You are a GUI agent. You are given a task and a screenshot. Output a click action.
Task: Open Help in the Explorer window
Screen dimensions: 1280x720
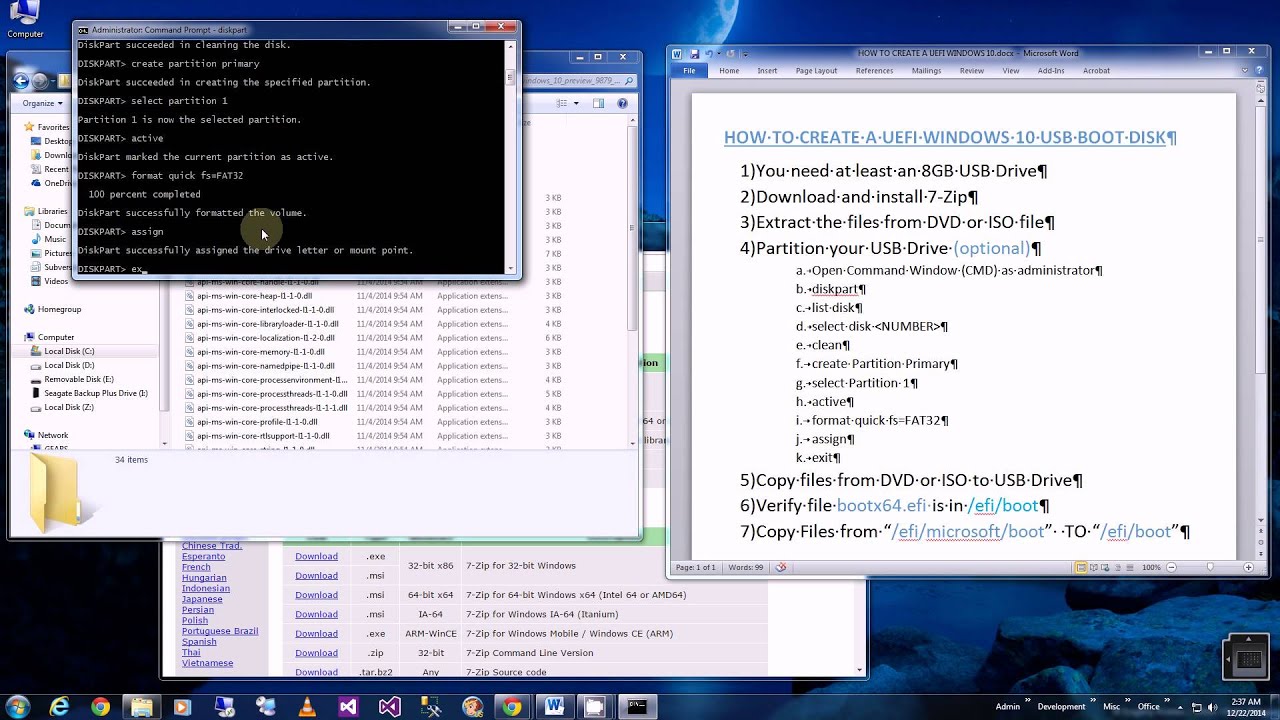[x=623, y=103]
